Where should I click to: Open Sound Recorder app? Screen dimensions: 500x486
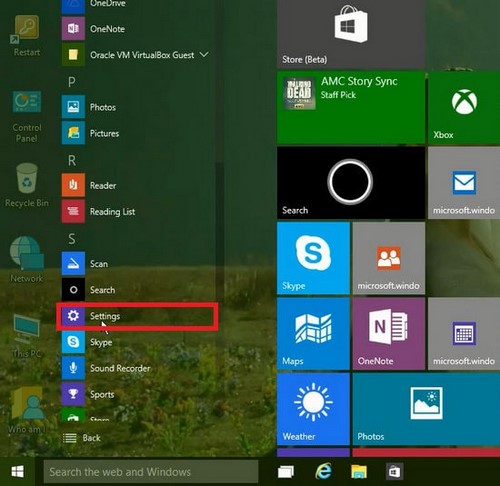coord(106,368)
